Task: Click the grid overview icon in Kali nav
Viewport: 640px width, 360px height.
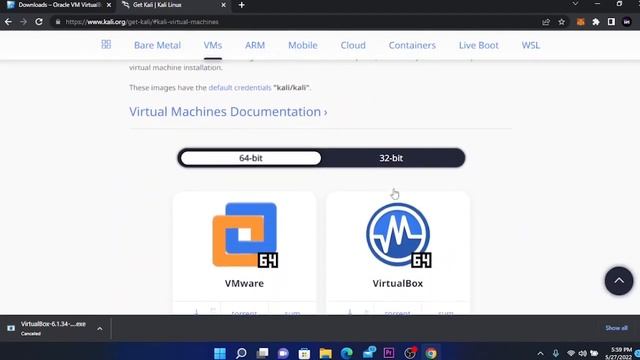Action: tap(106, 44)
